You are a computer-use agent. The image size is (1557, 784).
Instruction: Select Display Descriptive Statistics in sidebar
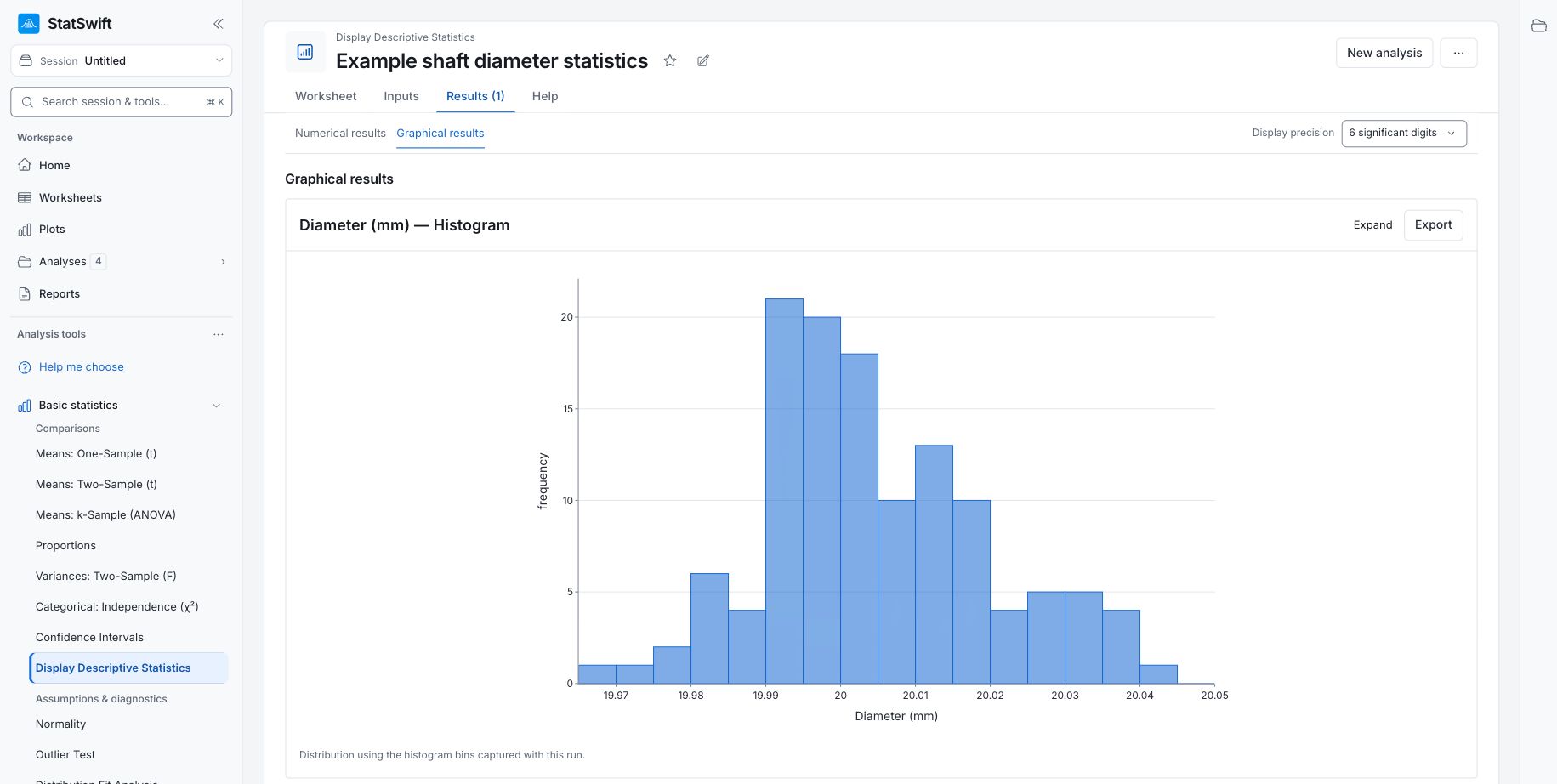pos(128,668)
